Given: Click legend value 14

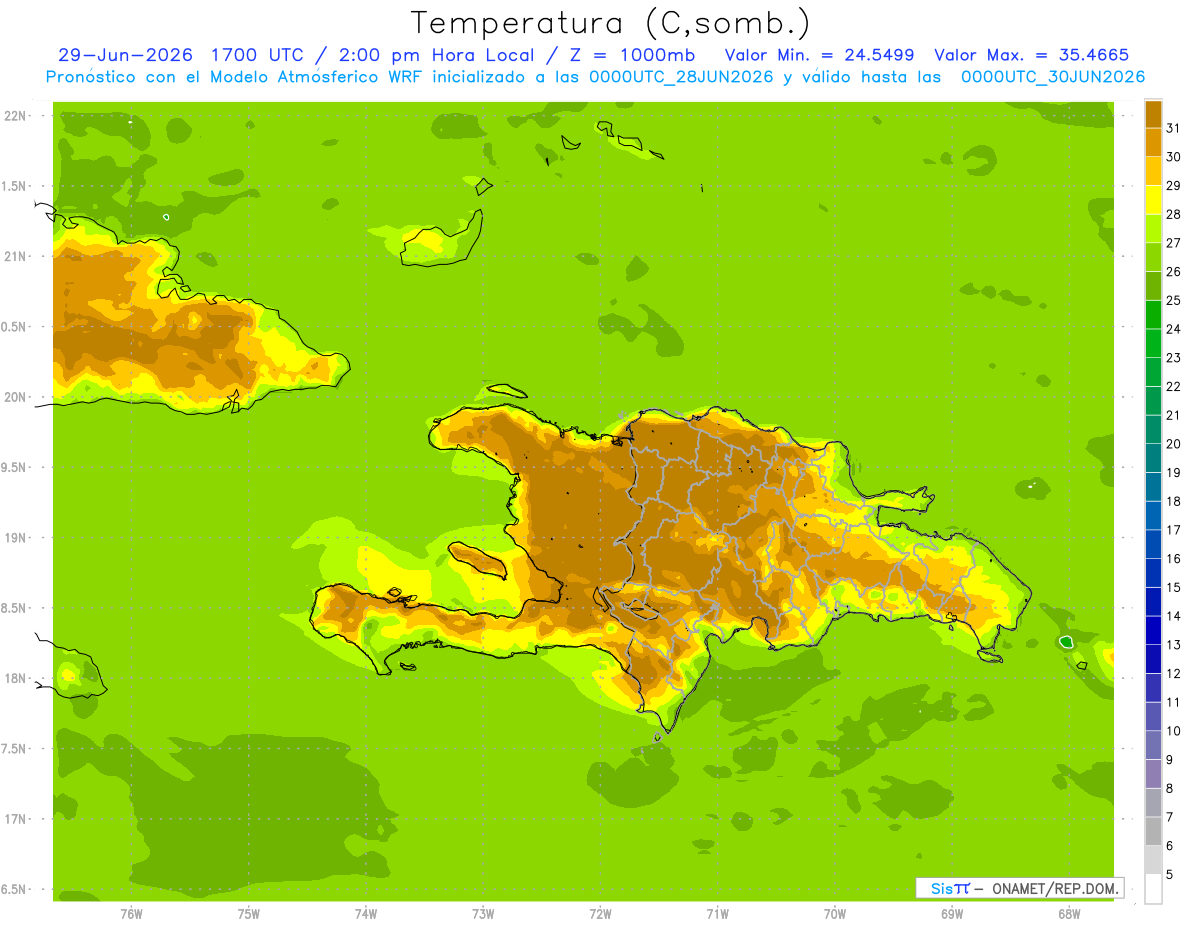Looking at the screenshot, I should pos(1173,615).
